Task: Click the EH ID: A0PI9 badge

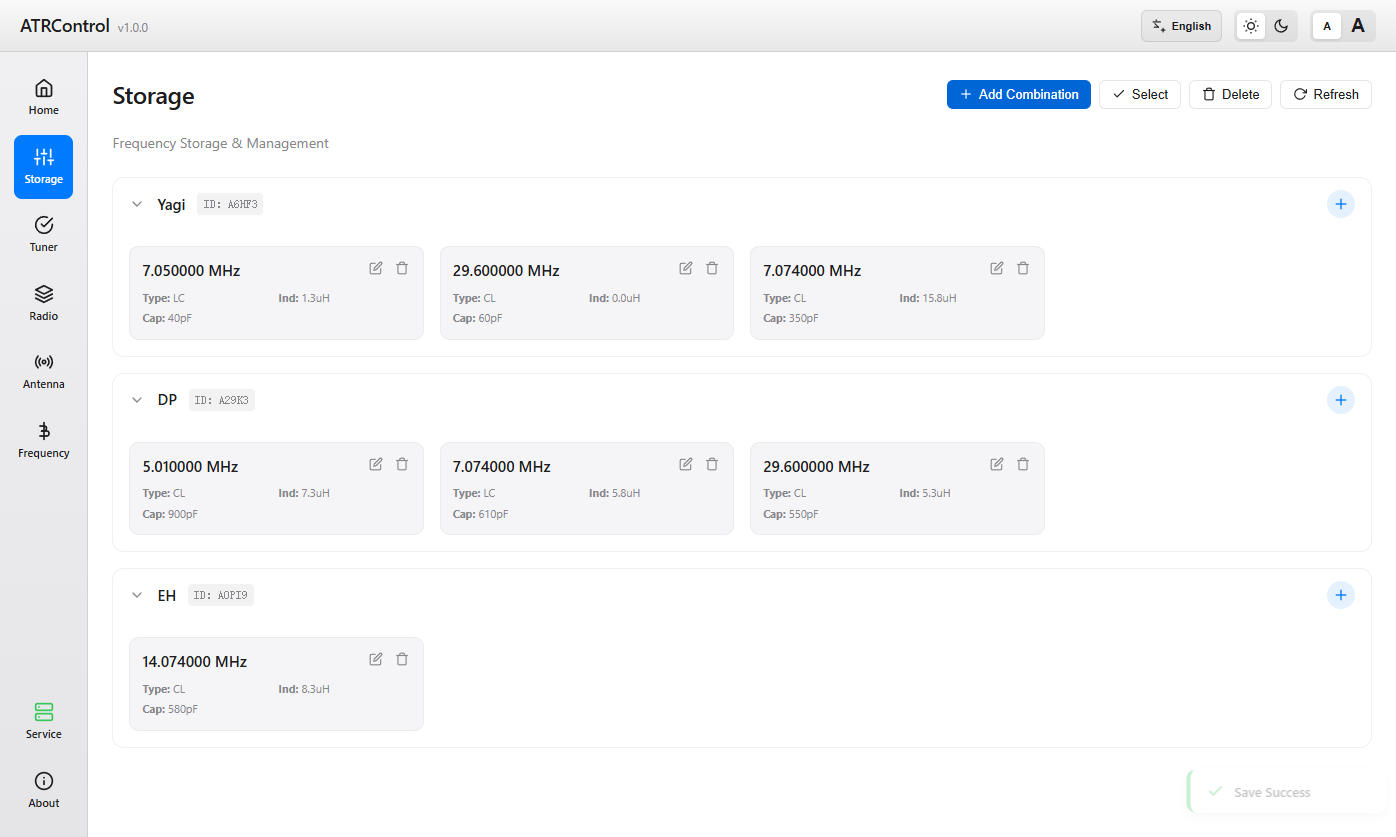Action: [221, 595]
